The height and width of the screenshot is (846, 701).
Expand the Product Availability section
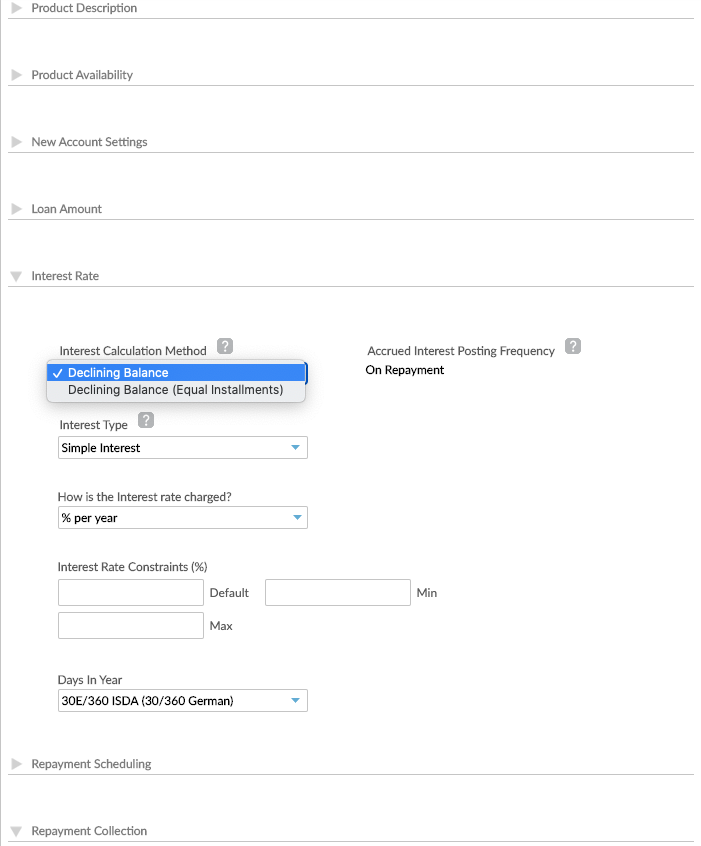16,74
